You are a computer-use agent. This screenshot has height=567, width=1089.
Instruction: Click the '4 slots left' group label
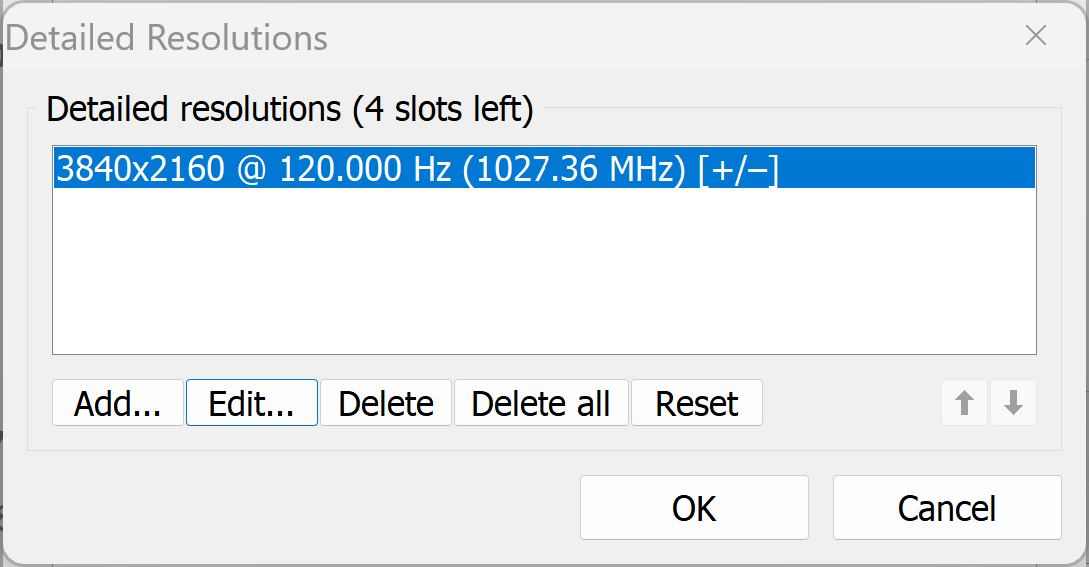click(442, 109)
